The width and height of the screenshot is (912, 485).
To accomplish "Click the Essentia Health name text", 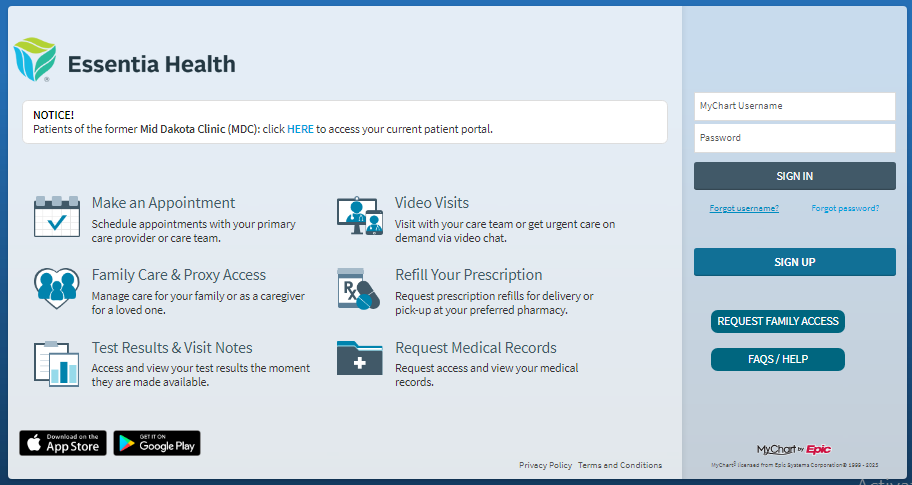I will 152,64.
